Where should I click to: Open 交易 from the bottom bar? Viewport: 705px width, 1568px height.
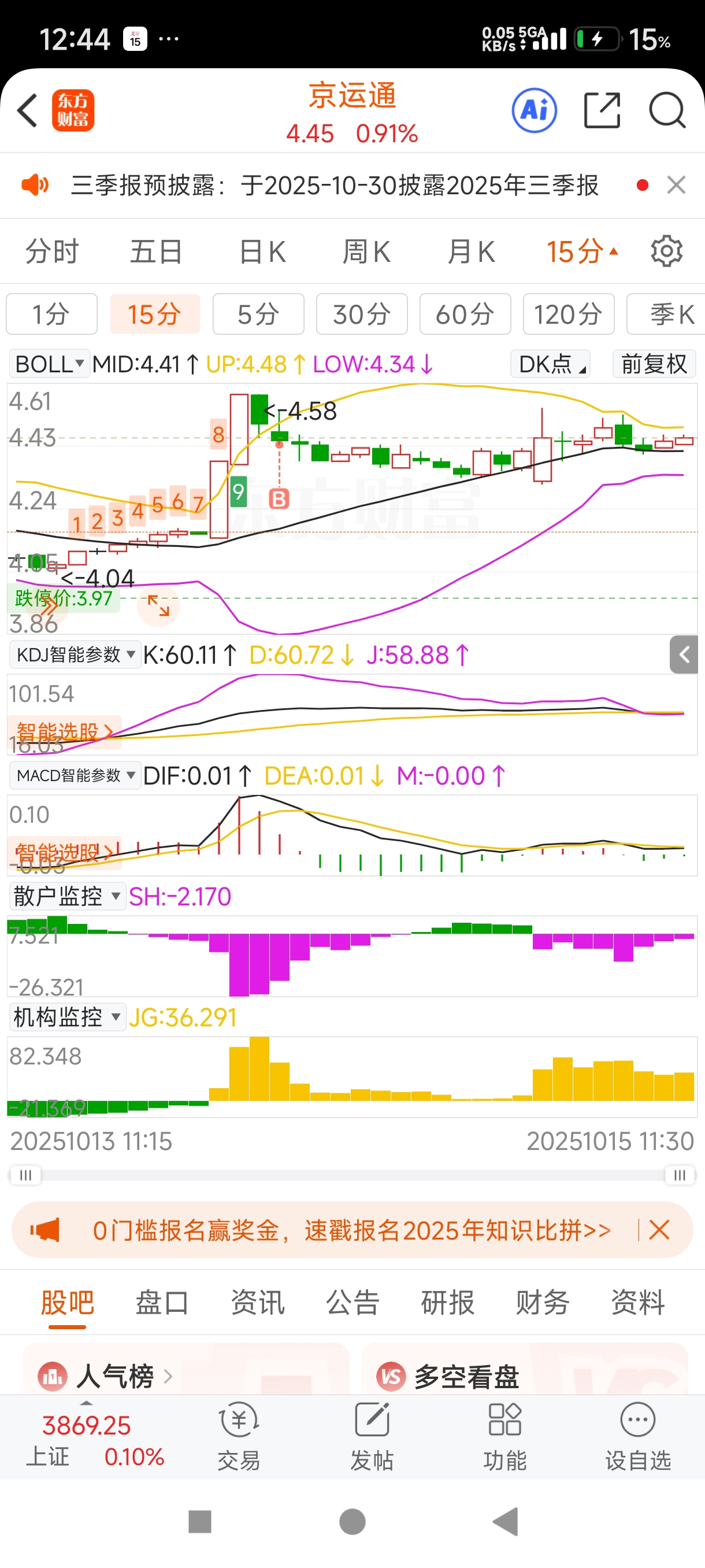coord(239,1436)
